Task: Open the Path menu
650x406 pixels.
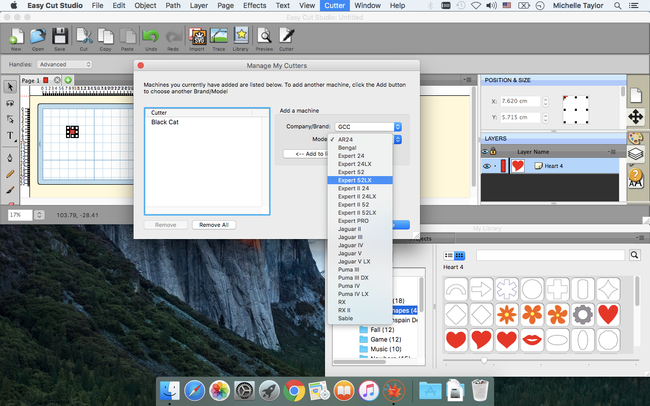Action: (173, 5)
